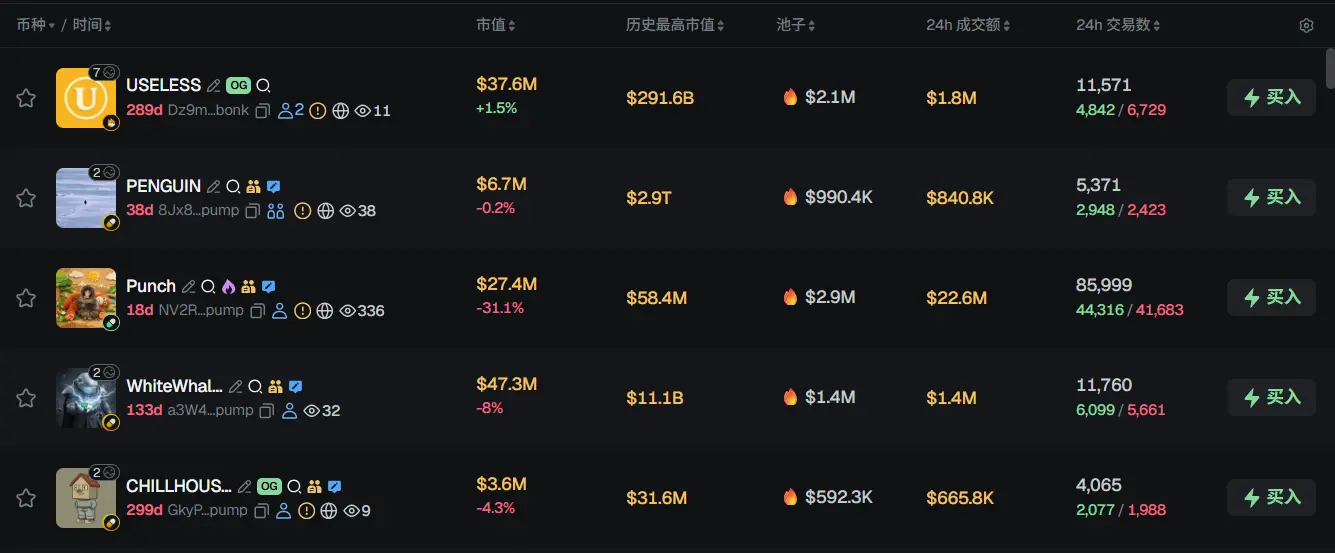The width and height of the screenshot is (1335, 553).
Task: Sort by the 市值 column header
Action: pos(496,25)
